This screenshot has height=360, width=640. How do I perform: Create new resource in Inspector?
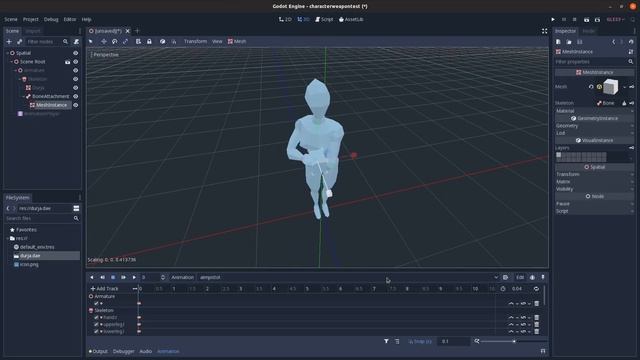tap(558, 42)
